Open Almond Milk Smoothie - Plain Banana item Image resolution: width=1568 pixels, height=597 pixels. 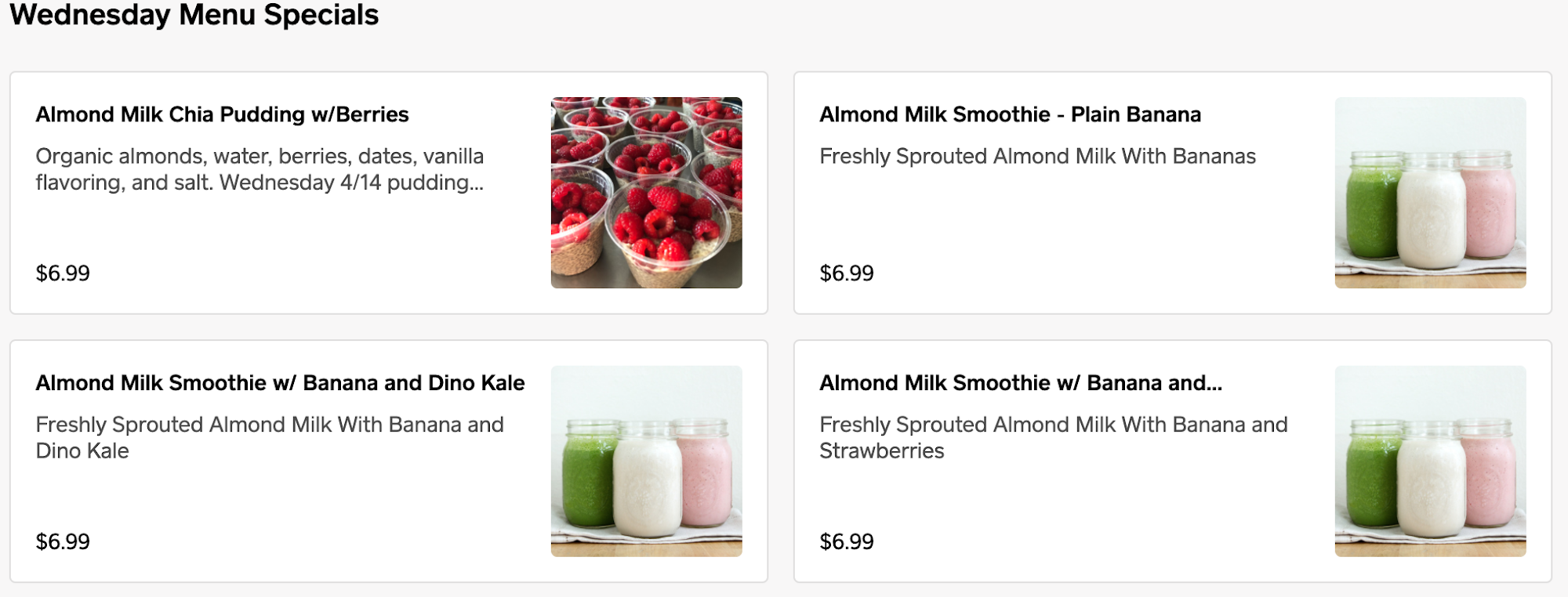(1010, 114)
